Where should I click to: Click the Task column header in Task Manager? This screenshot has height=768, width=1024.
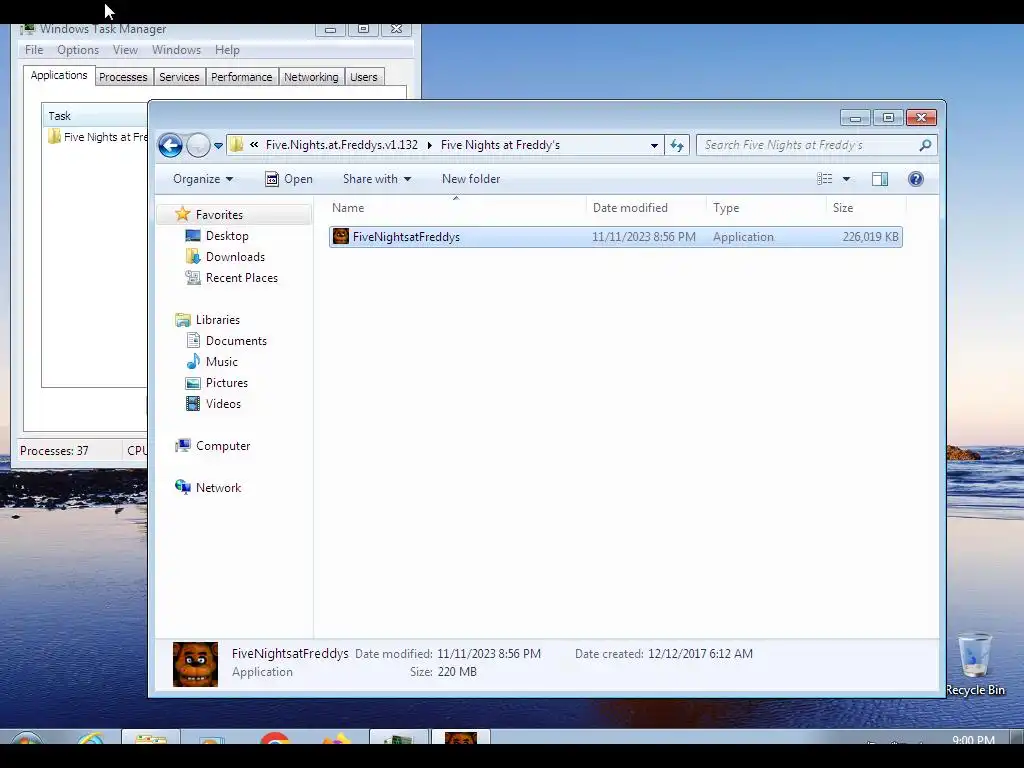[x=95, y=116]
